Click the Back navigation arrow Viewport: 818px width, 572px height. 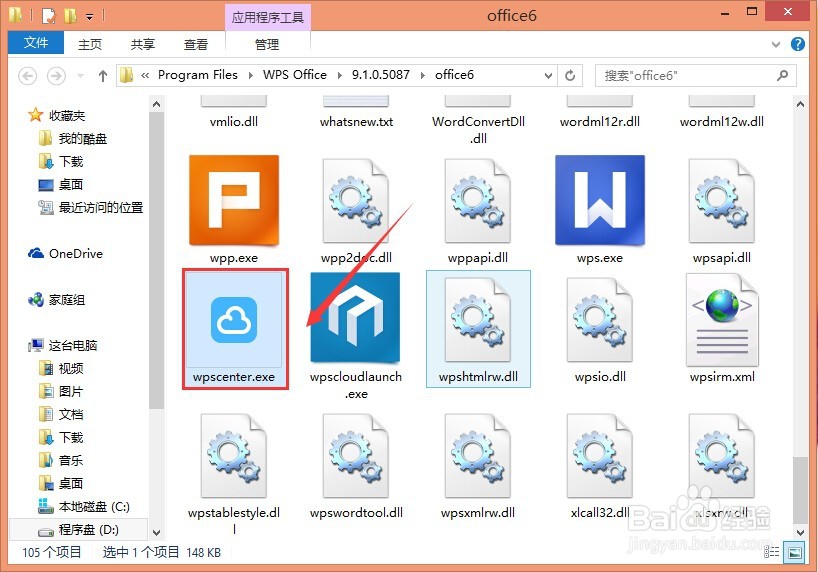[28, 76]
